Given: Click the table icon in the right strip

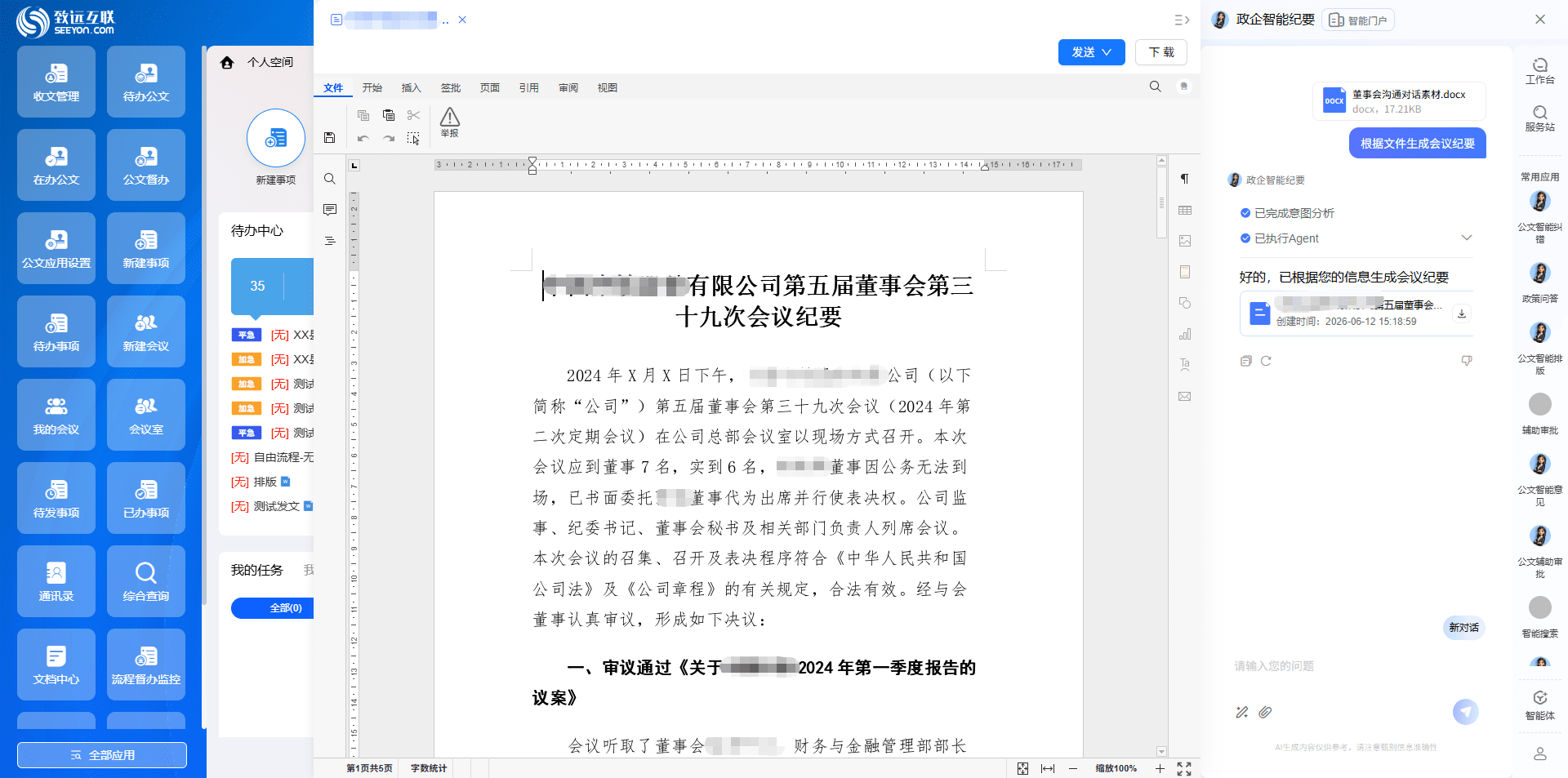Looking at the screenshot, I should (1185, 210).
